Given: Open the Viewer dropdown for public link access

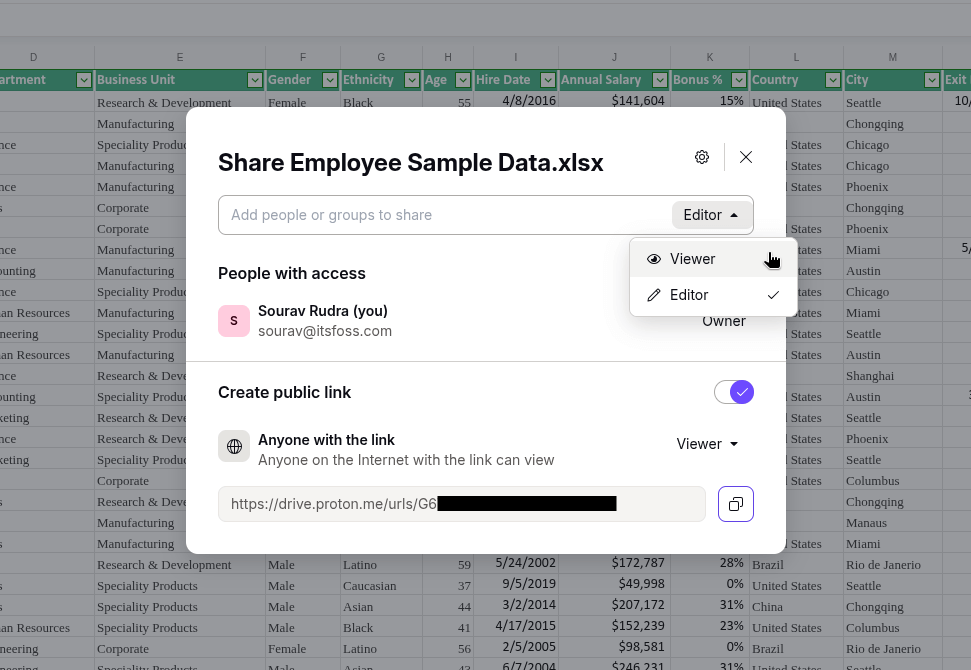Looking at the screenshot, I should pyautogui.click(x=707, y=444).
